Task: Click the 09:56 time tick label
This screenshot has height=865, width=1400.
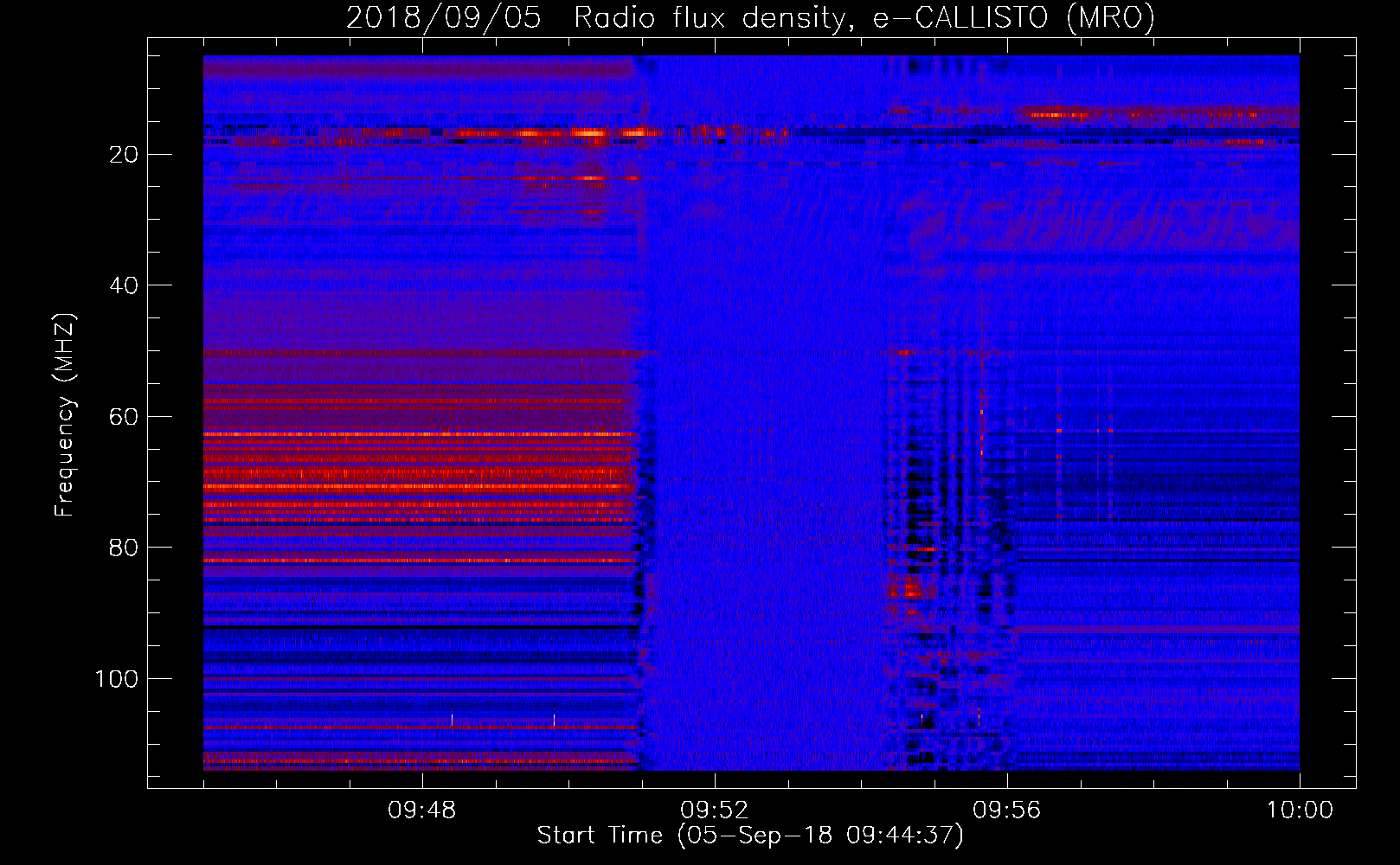Action: click(1007, 811)
